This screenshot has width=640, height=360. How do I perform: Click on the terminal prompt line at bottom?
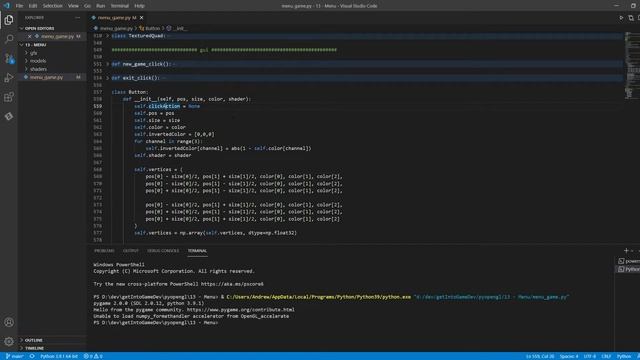coord(155,322)
